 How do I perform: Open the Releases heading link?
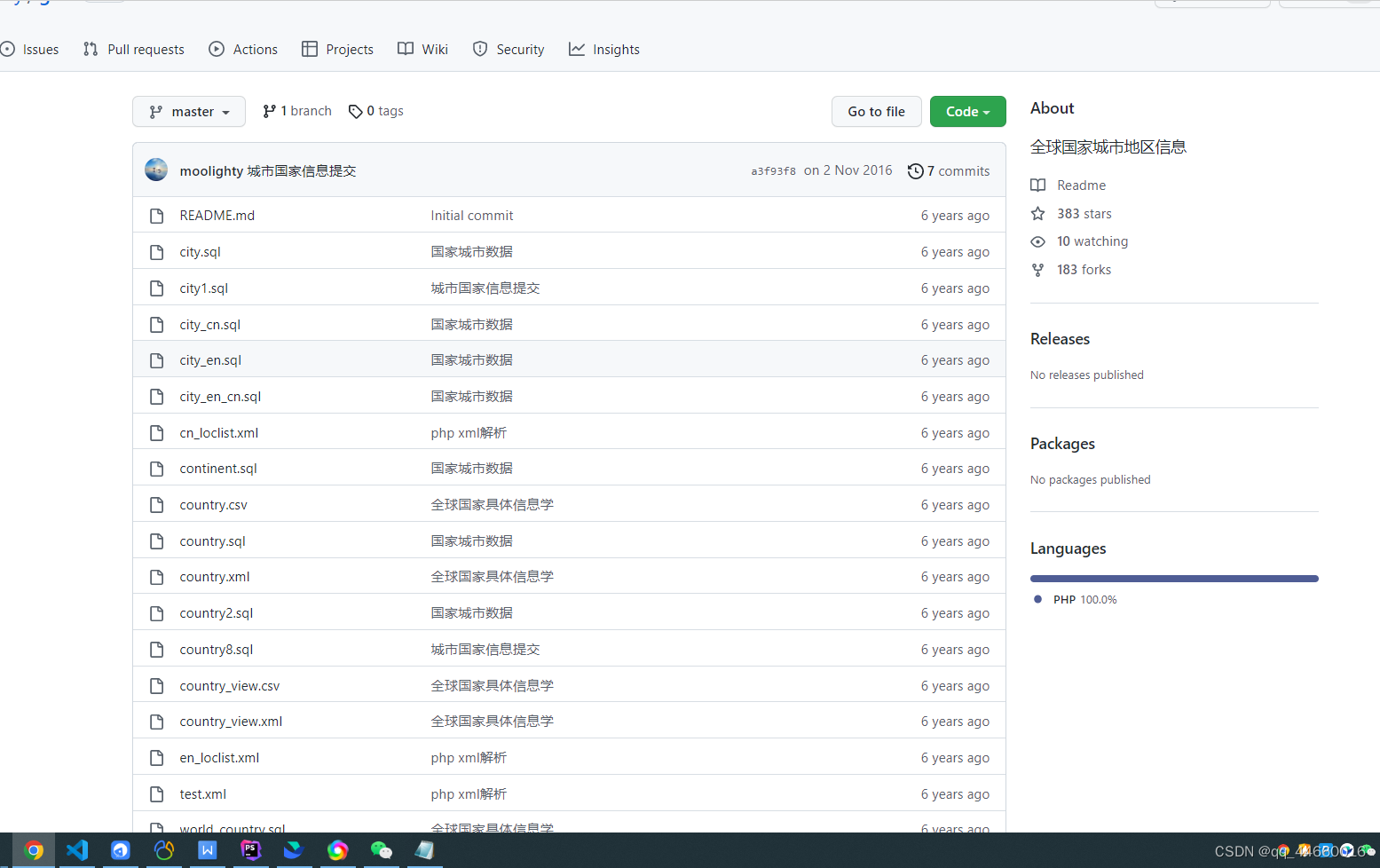[x=1060, y=339]
